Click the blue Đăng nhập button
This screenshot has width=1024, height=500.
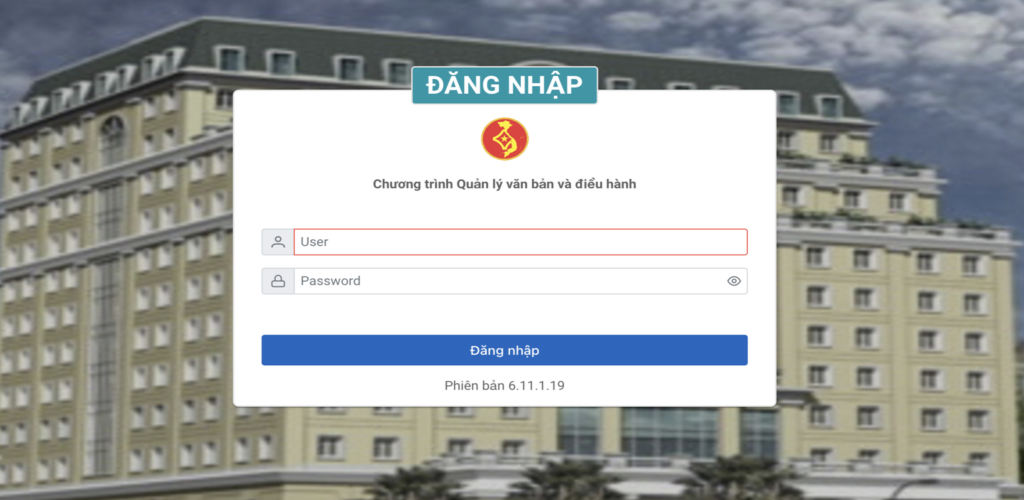point(505,351)
